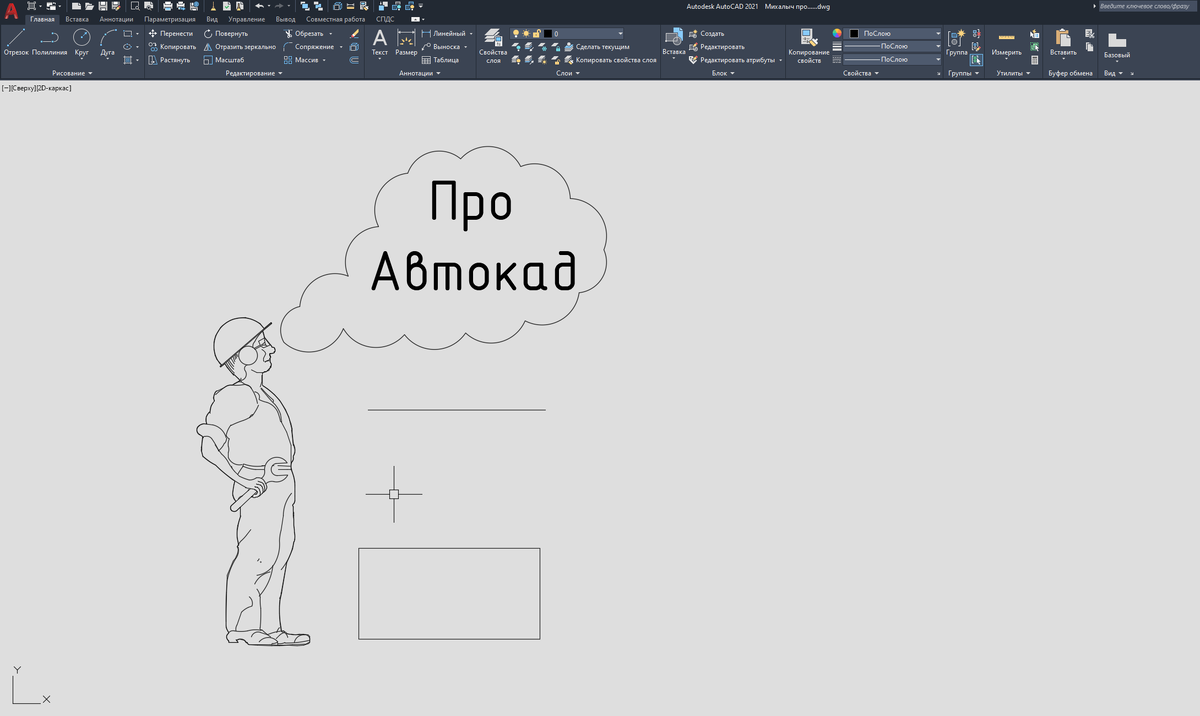Click the Измерить measure tool
This screenshot has width=1200, height=716.
[x=1006, y=42]
